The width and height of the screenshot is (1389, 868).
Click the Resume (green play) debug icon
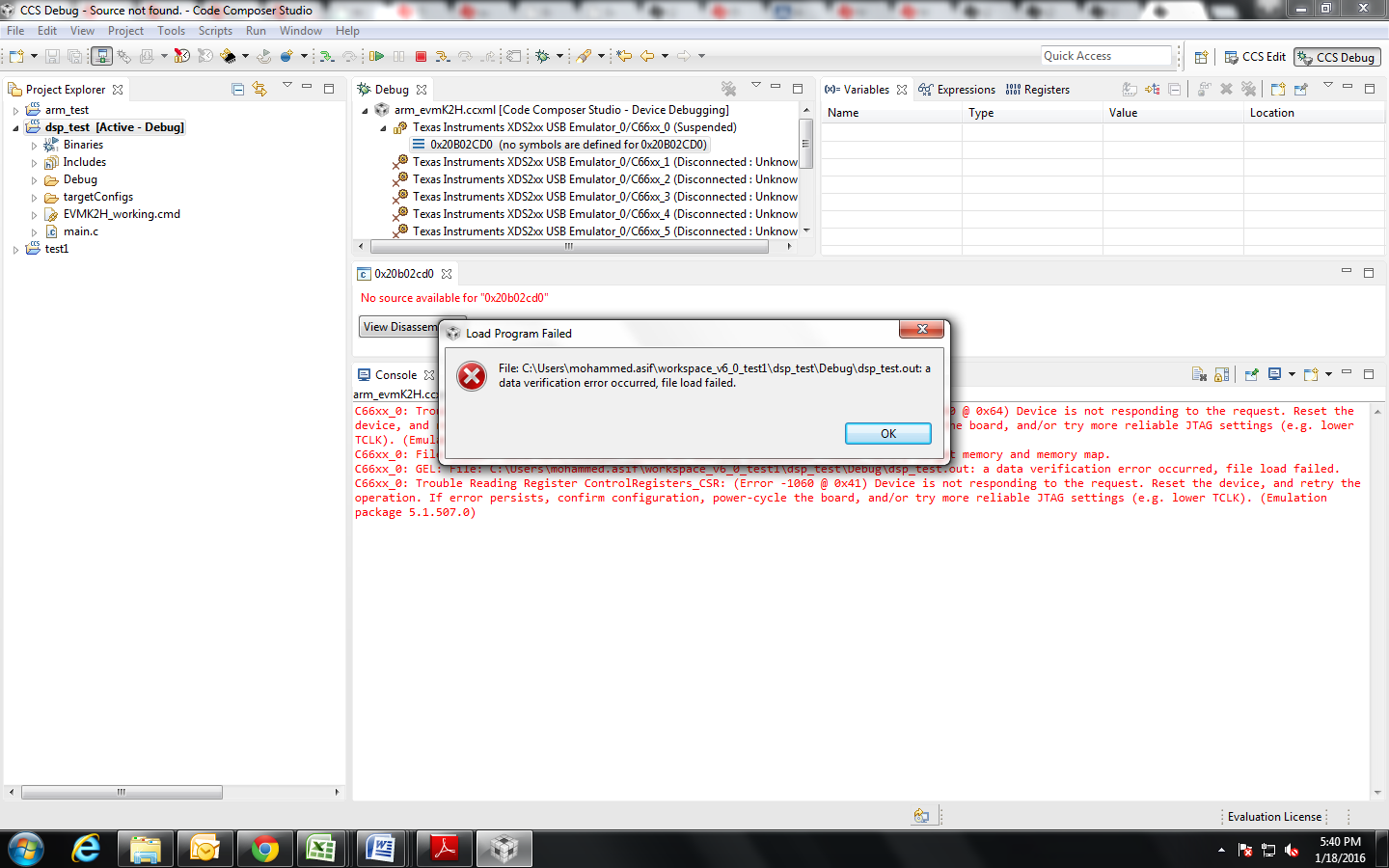[377, 56]
